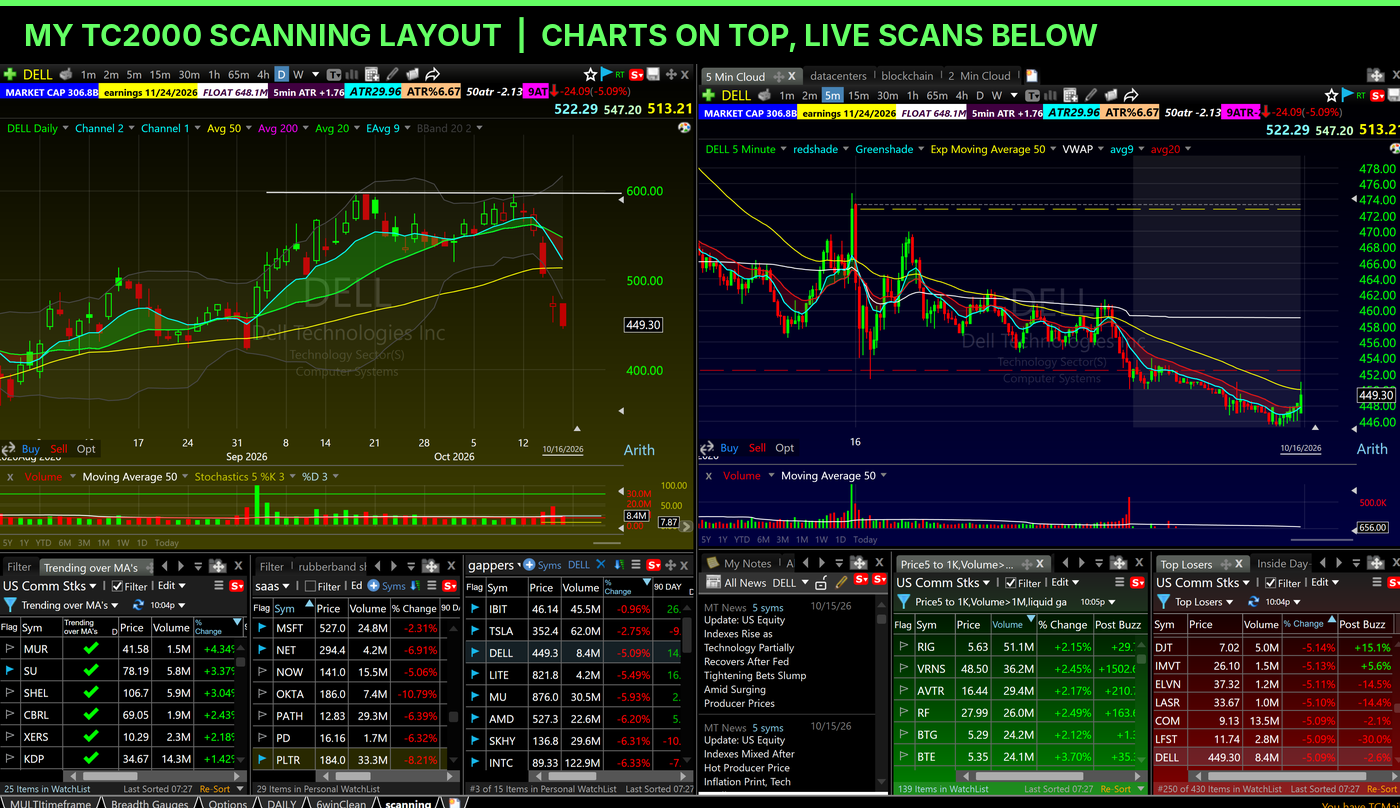Toggle the Filter checkbox in the Price5 to 1K panel
1400x808 pixels.
[1011, 583]
